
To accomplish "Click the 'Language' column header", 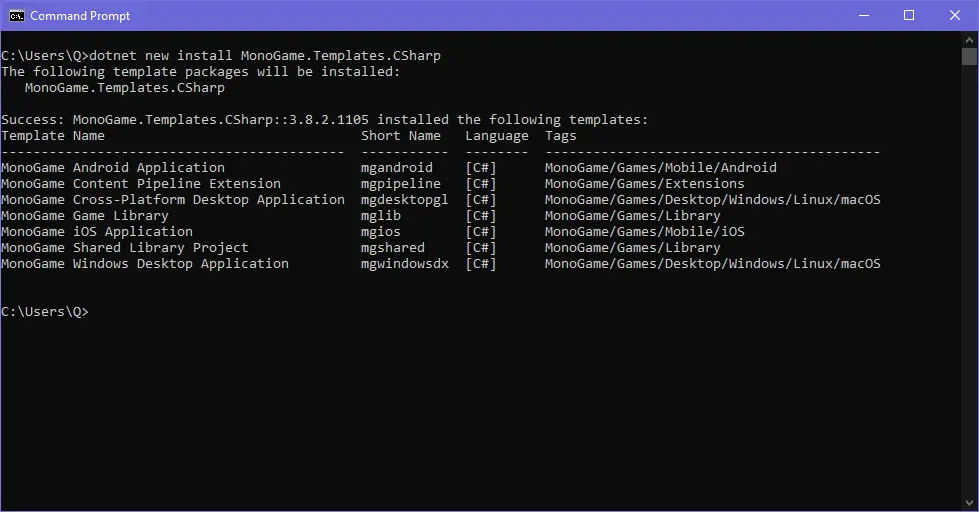I will (x=496, y=136).
